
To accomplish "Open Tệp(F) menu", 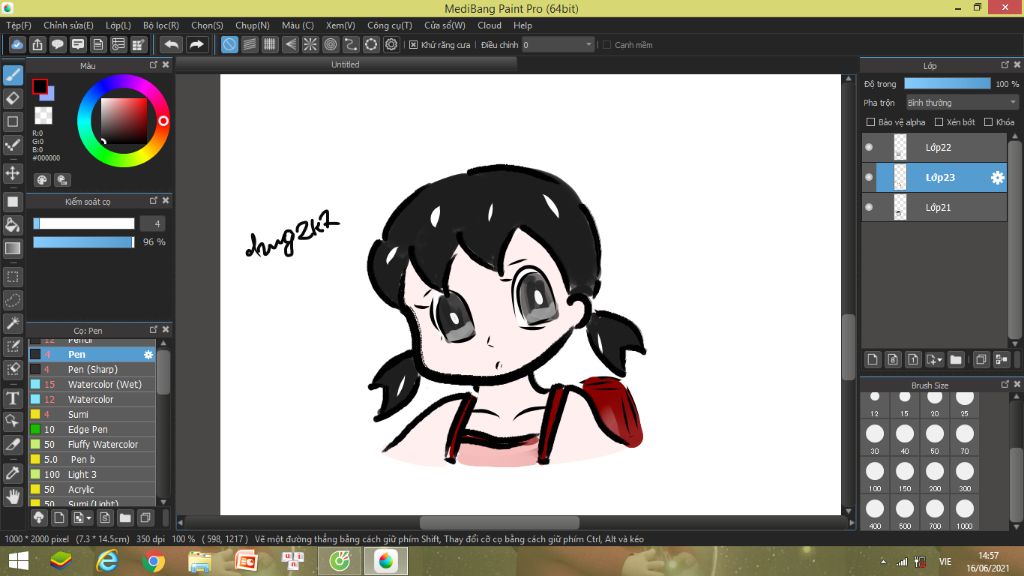I will (19, 25).
